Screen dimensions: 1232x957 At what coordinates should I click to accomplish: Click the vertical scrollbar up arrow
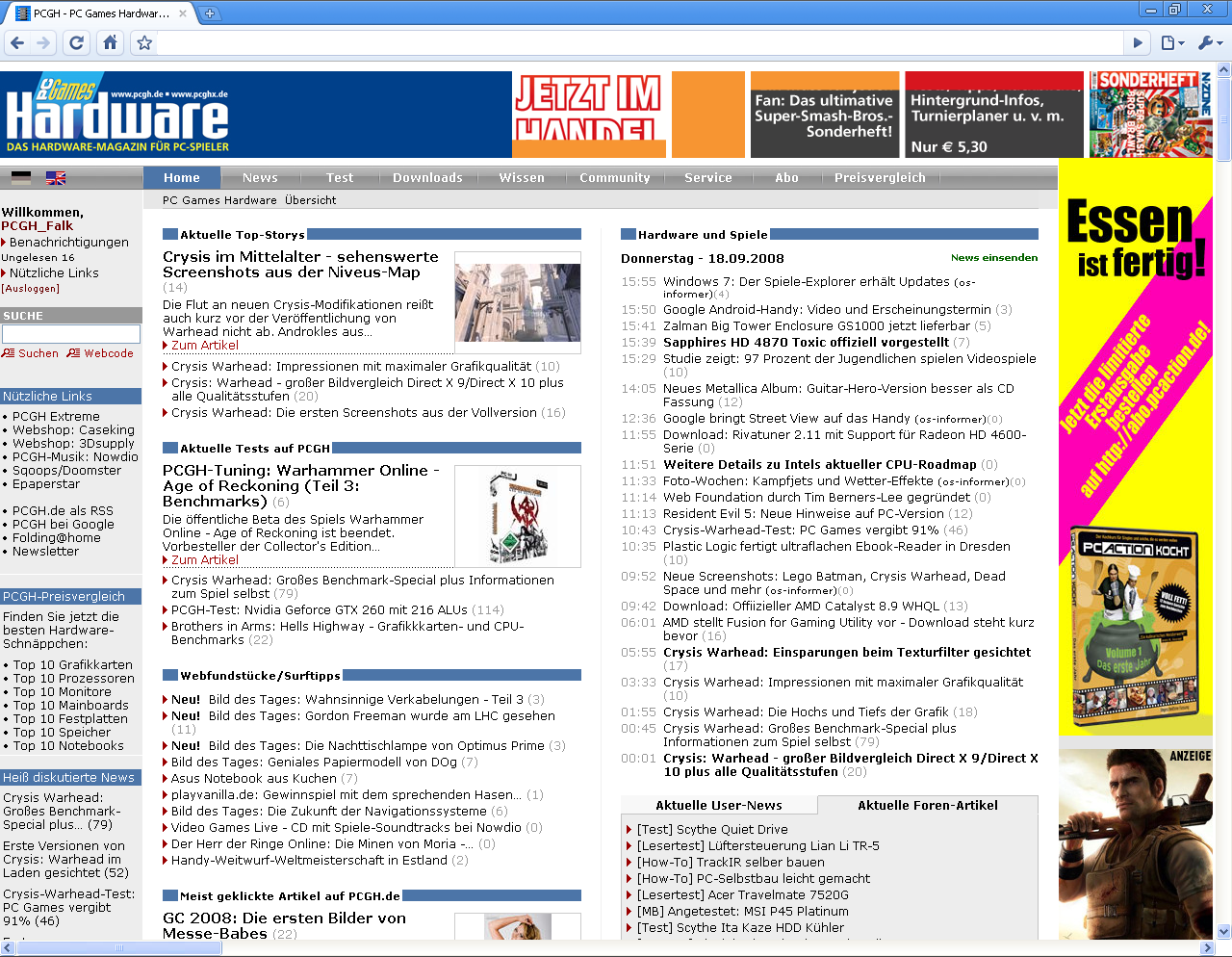(x=1224, y=70)
